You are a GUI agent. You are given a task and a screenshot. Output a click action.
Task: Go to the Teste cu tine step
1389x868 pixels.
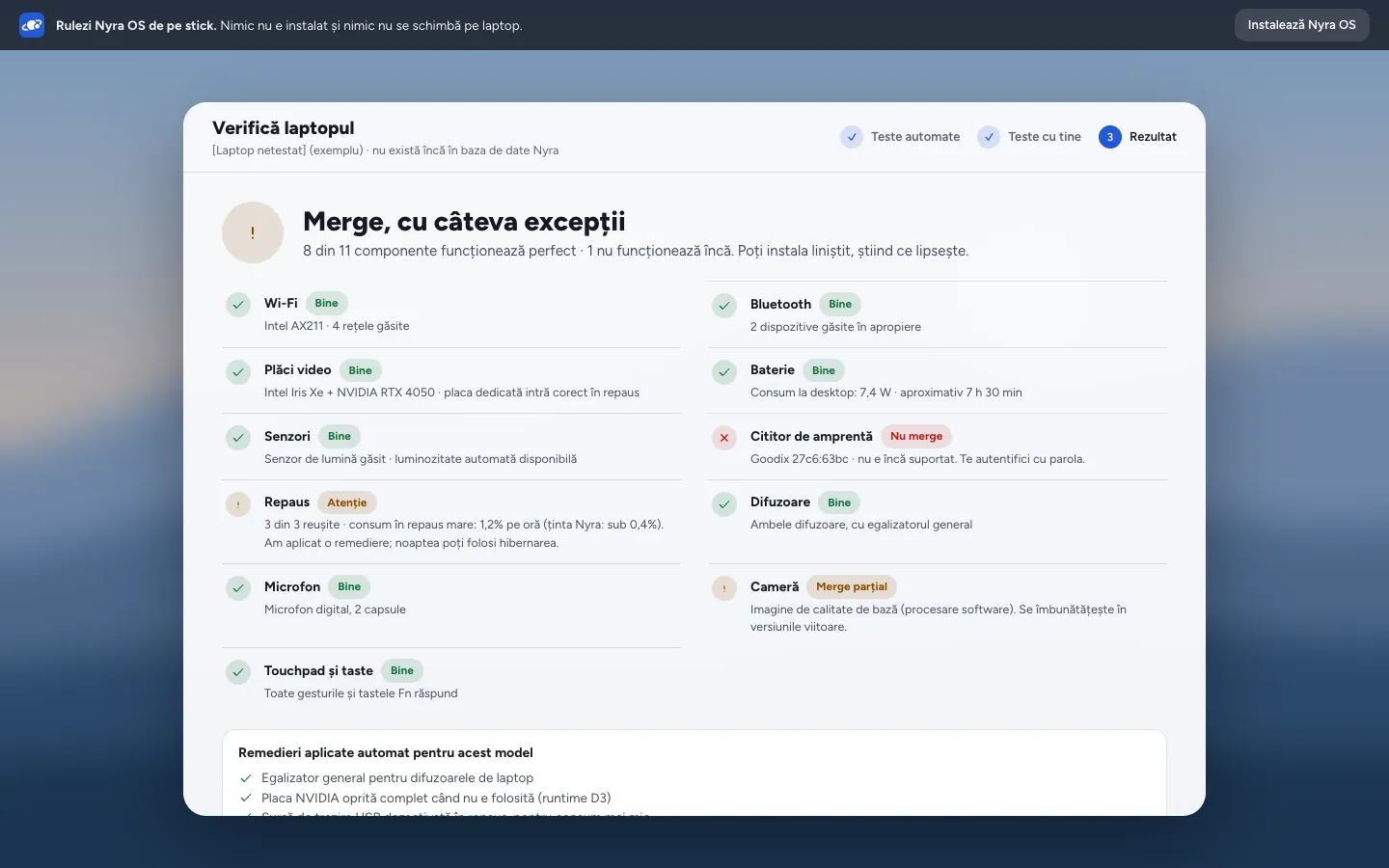1029,137
